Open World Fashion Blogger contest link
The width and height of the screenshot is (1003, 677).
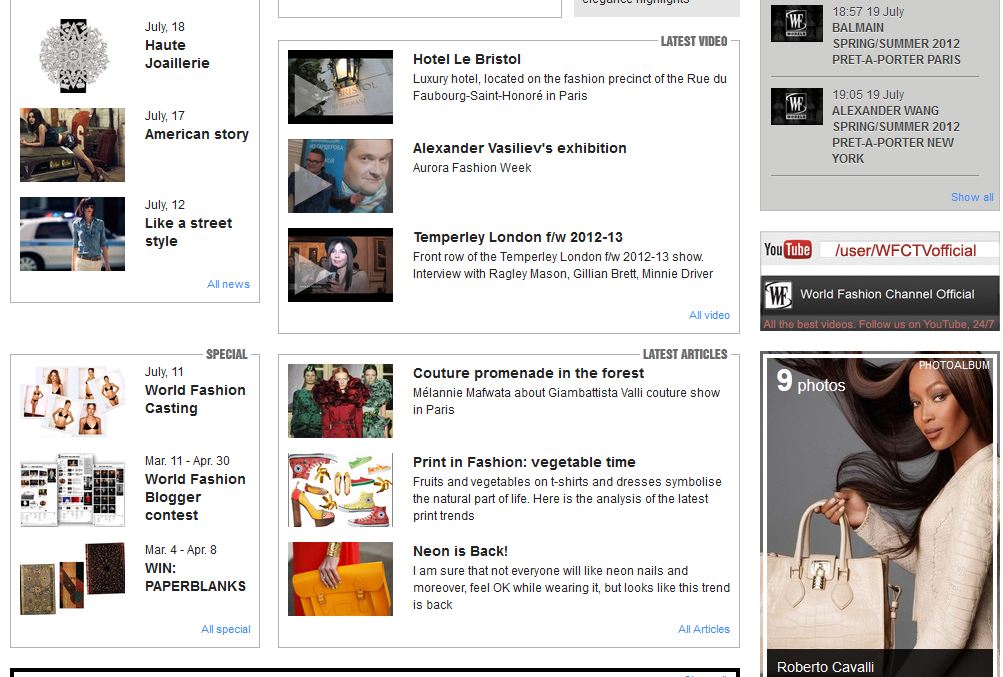coord(195,497)
